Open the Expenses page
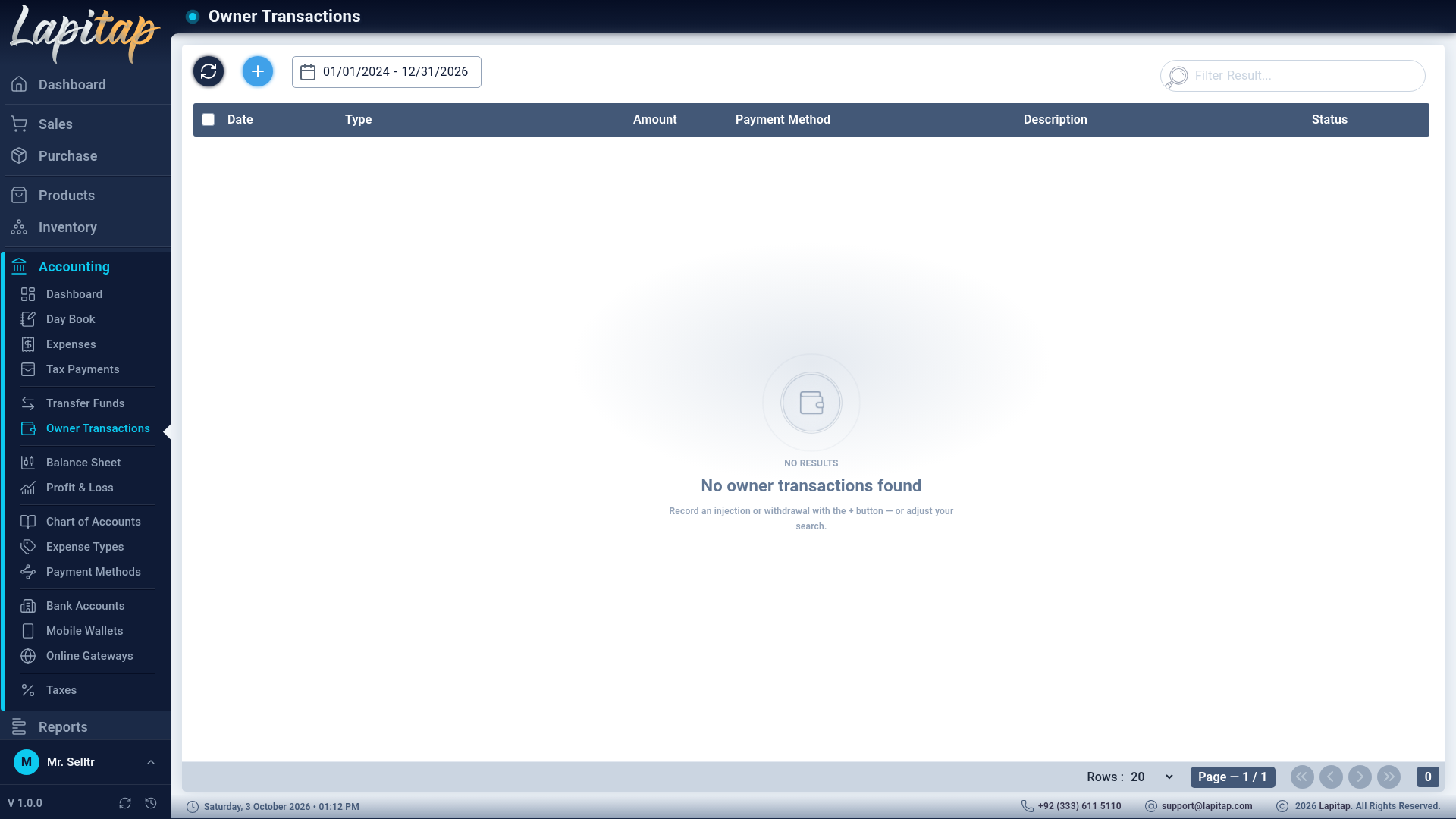This screenshot has height=819, width=1456. coord(87,344)
